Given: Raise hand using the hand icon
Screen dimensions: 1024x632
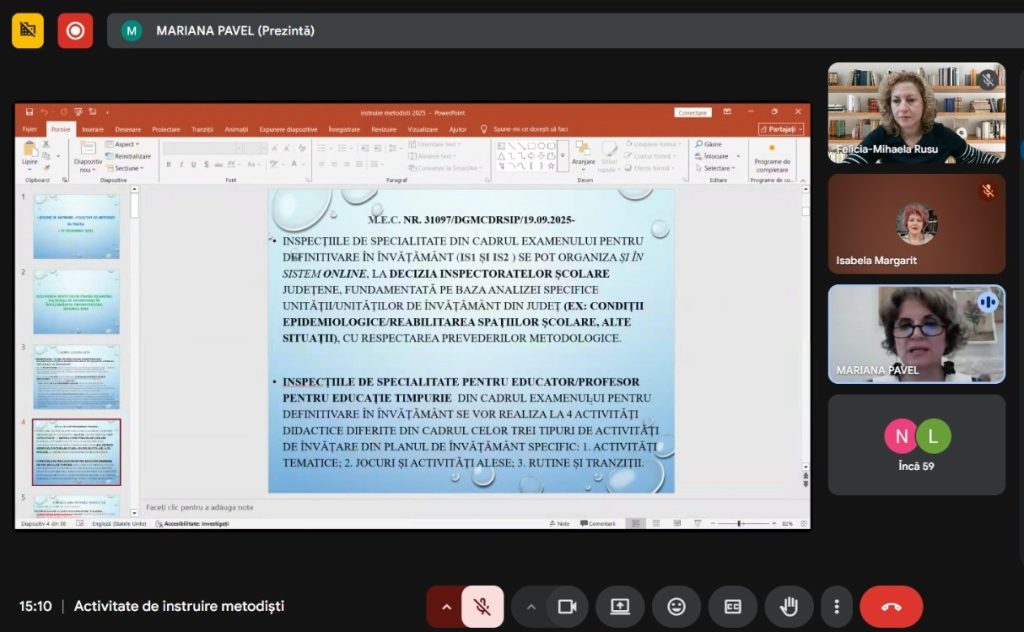Looking at the screenshot, I should (x=789, y=606).
